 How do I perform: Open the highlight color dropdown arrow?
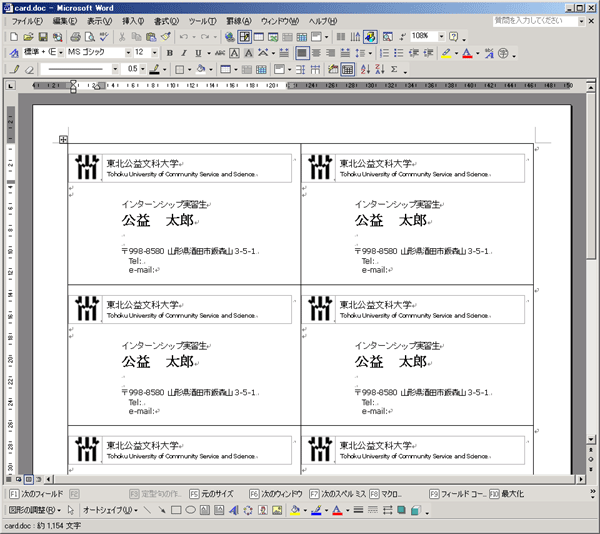(x=457, y=53)
